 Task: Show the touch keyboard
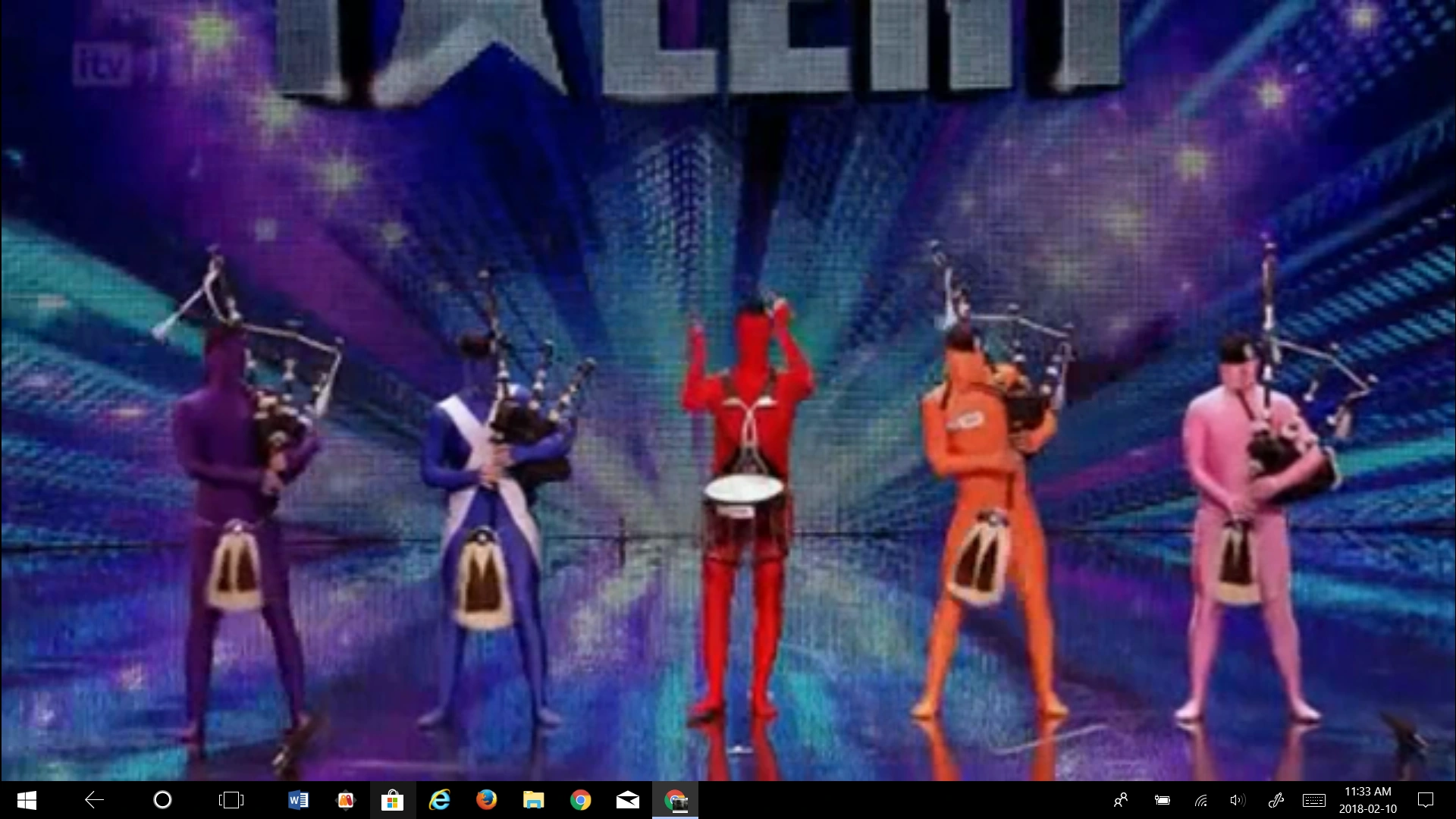(1313, 800)
